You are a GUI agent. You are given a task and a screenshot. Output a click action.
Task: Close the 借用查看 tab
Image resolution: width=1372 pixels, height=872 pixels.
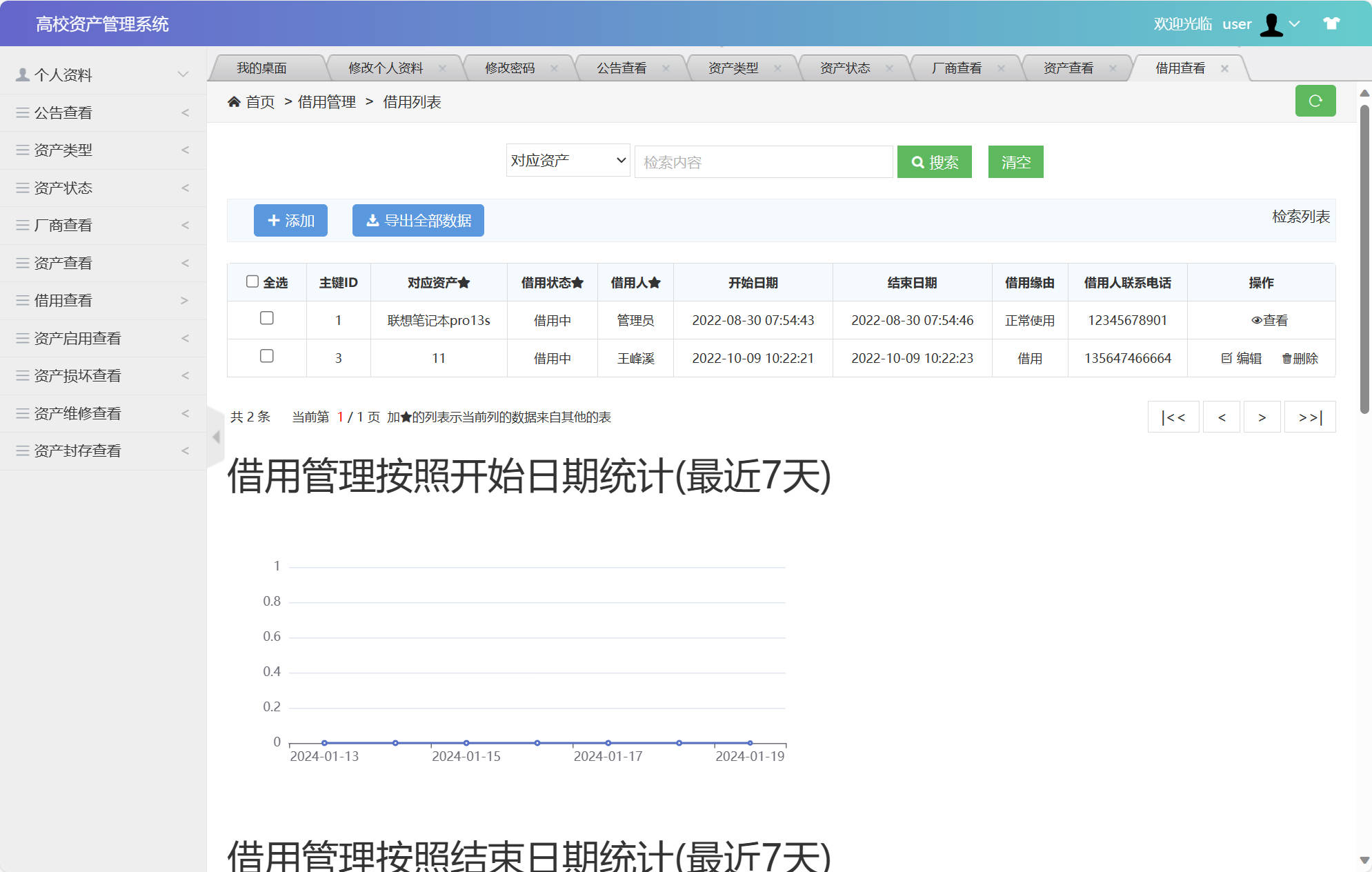pyautogui.click(x=1225, y=68)
